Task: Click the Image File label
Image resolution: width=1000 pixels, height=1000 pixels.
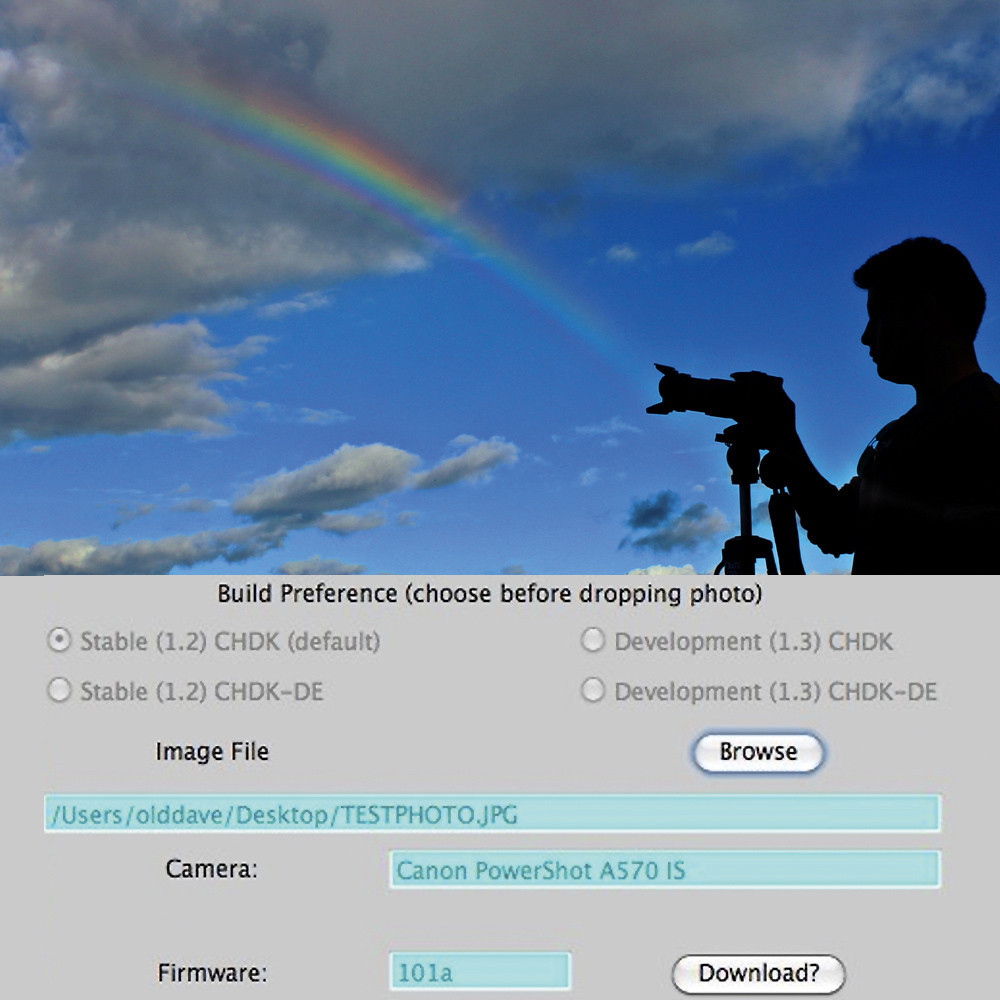Action: click(212, 751)
